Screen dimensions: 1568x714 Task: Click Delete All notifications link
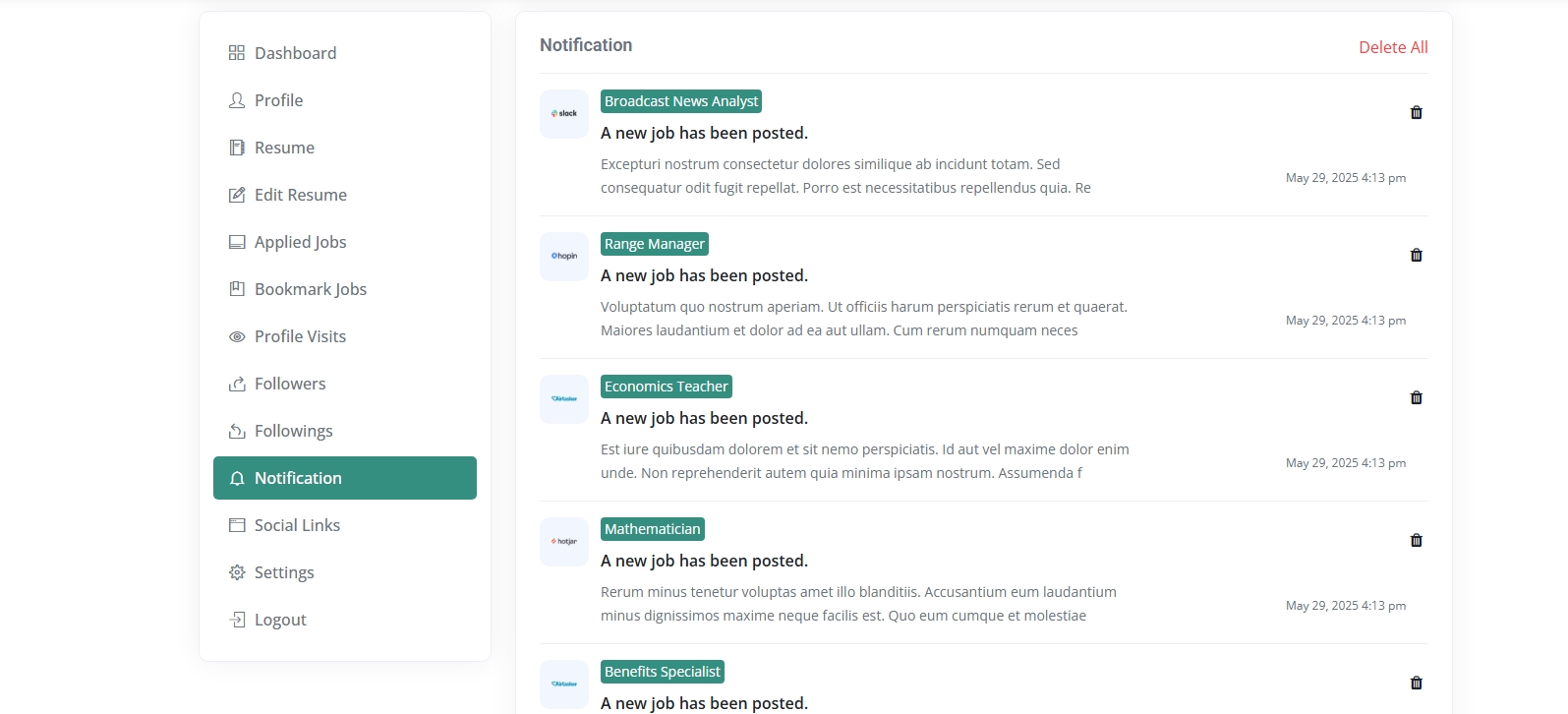[x=1393, y=47]
